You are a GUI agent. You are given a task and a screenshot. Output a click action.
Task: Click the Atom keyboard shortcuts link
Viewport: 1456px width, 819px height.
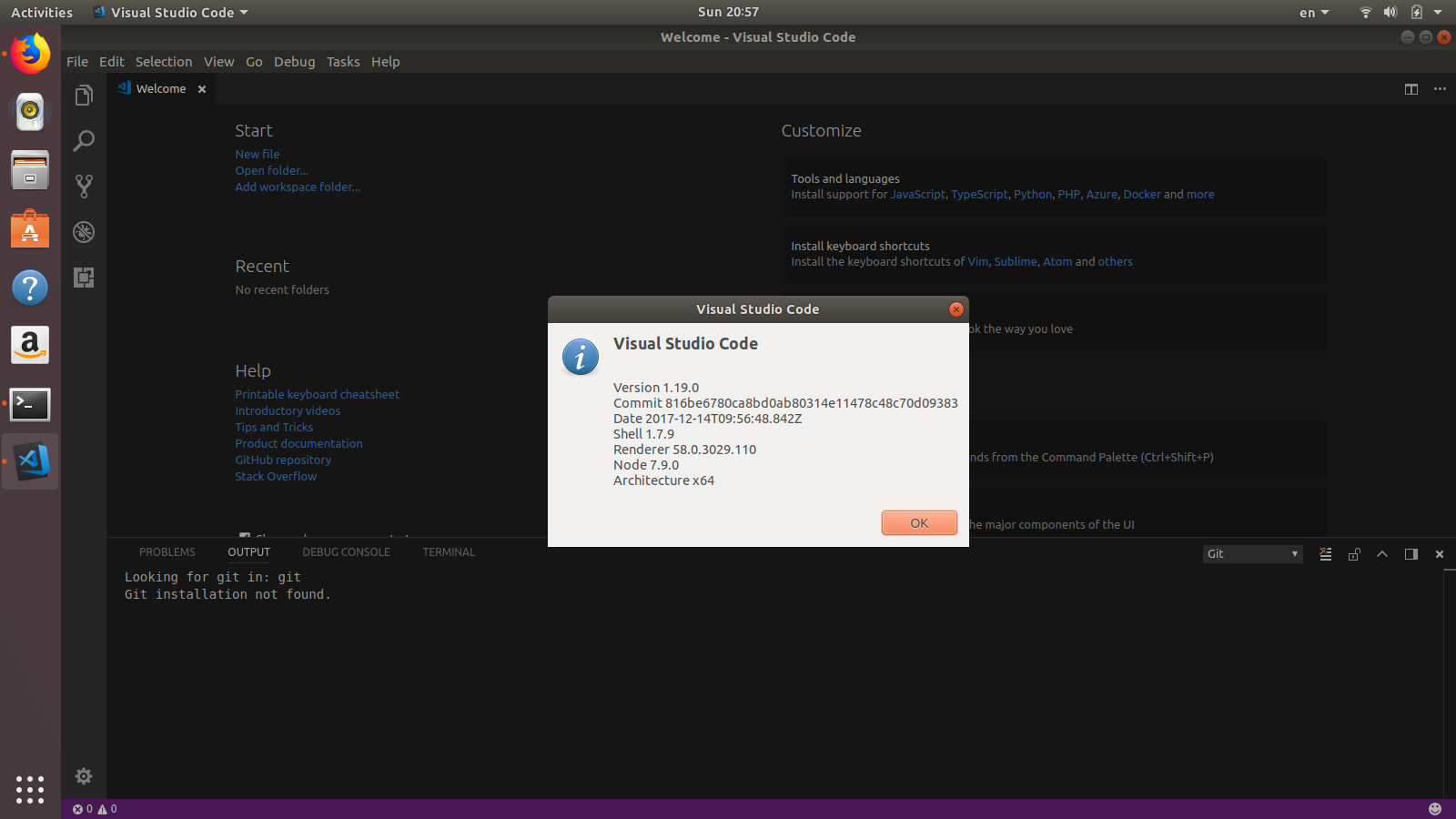[x=1057, y=262]
